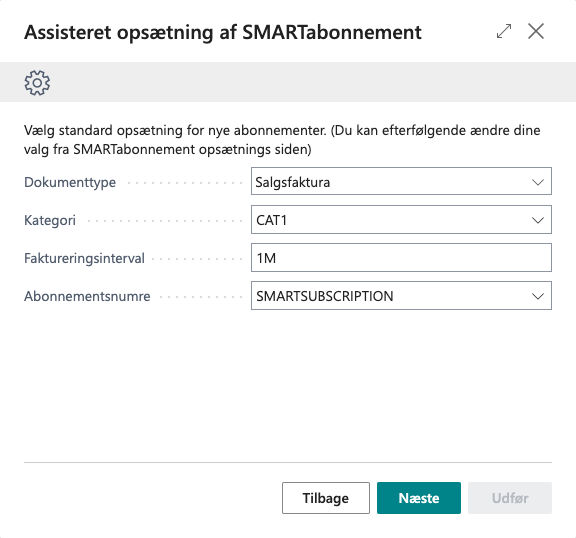Screen dimensions: 576x538
Task: Click the Dokumenttype field label
Action: pyautogui.click(x=70, y=182)
